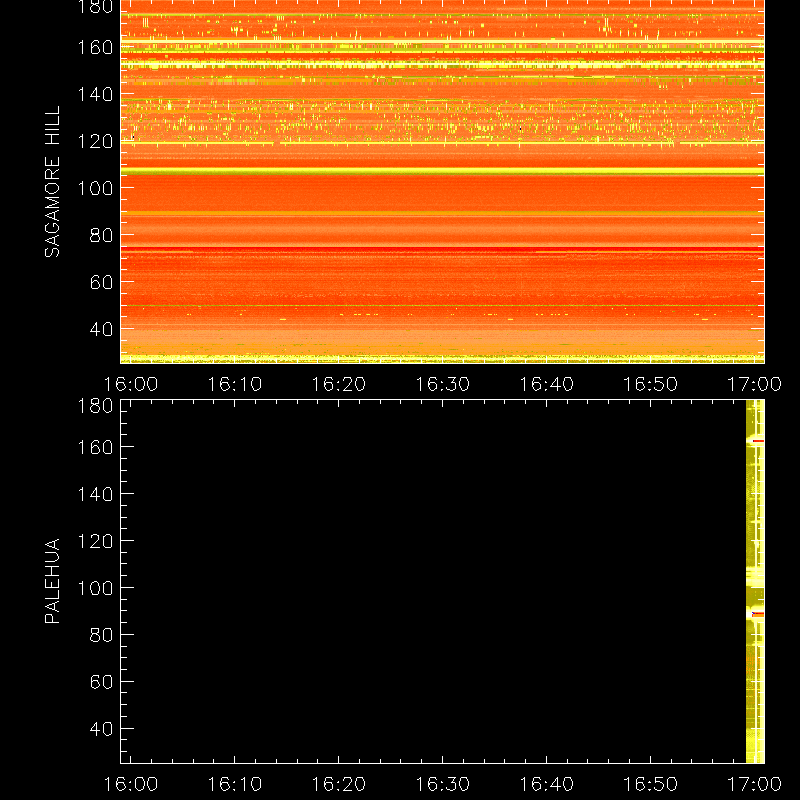Image resolution: width=800 pixels, height=800 pixels.
Task: Select the 80 frequency label on Sagamore Hill plot
Action: (101, 235)
